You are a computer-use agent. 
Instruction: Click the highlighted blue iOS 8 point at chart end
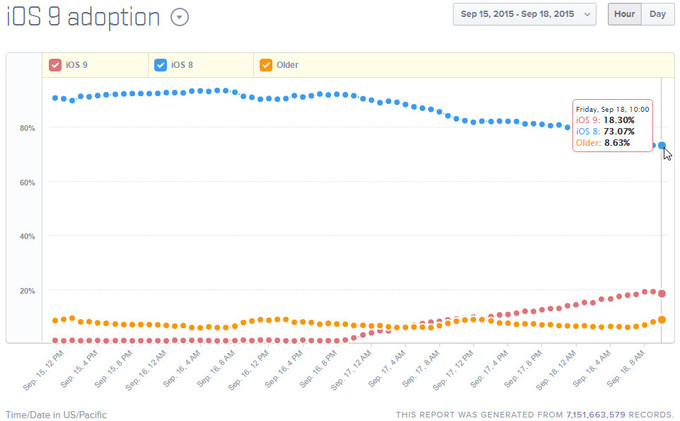point(662,145)
